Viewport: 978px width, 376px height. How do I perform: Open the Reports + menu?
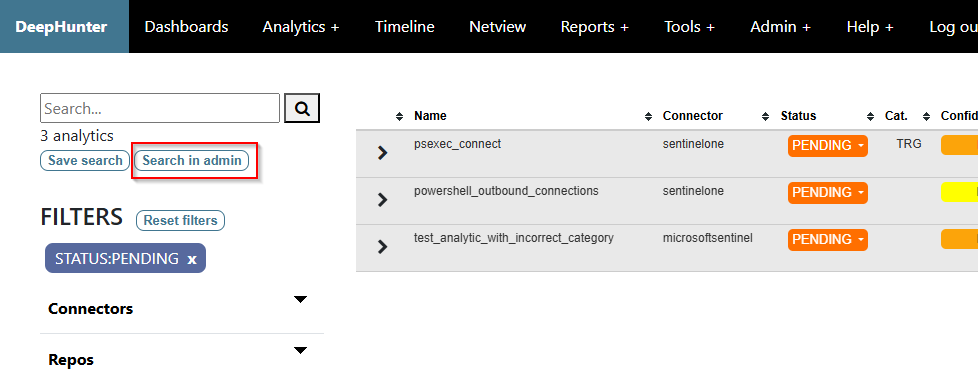pos(595,27)
